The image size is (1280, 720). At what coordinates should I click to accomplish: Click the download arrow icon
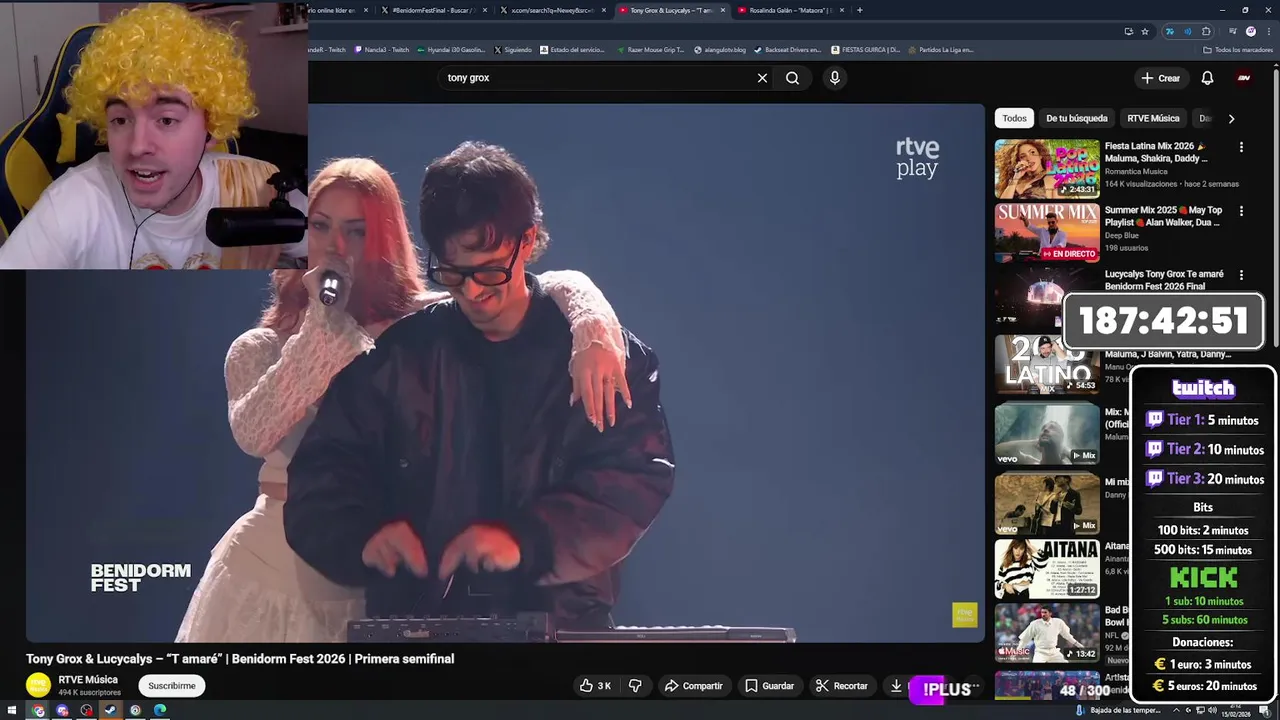click(x=896, y=686)
